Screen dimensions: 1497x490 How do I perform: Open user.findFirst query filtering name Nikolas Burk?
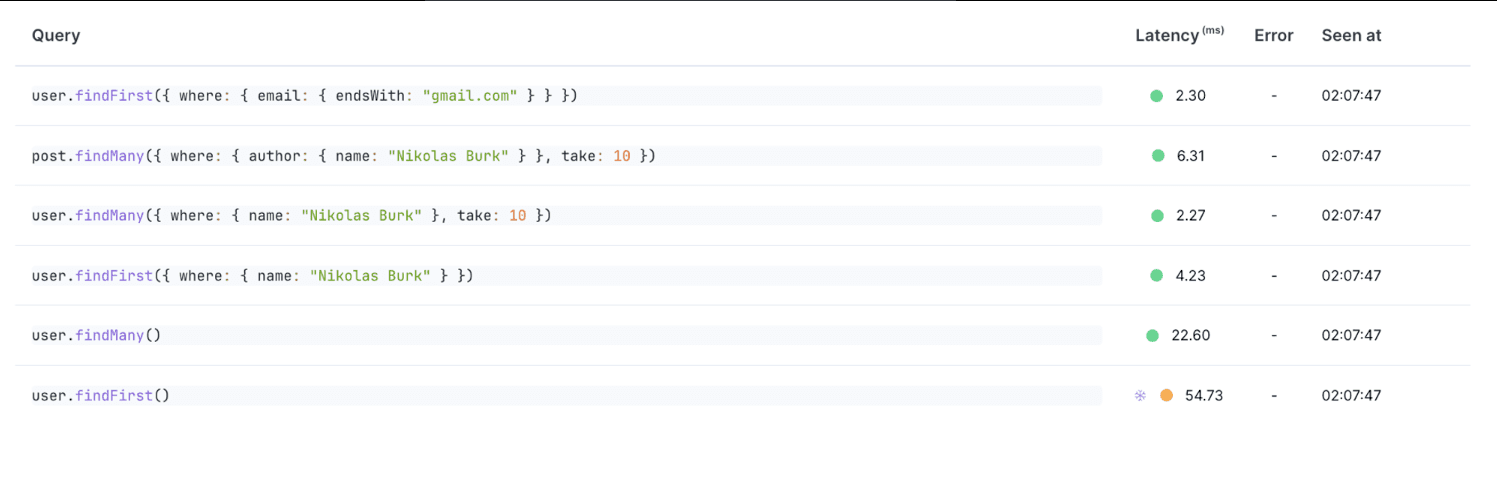coord(252,276)
